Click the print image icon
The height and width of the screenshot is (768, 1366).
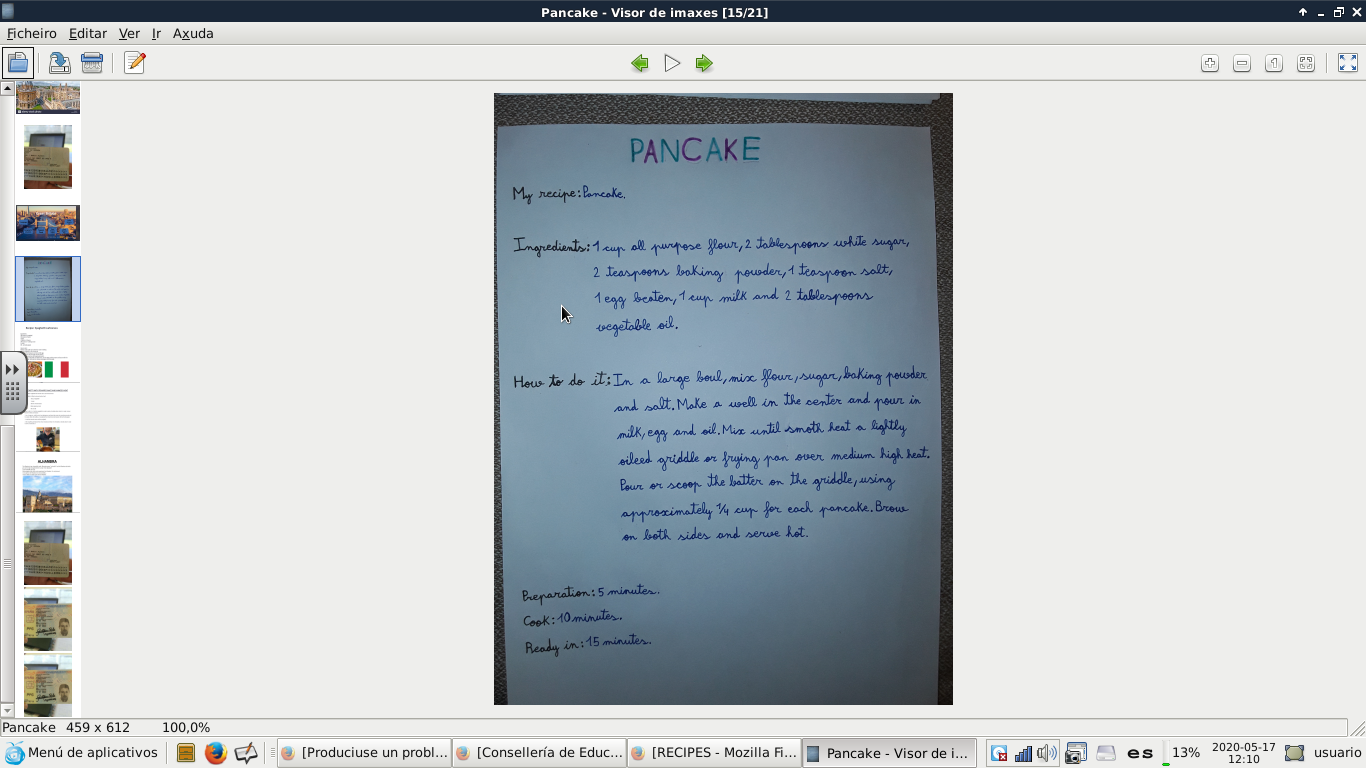click(x=92, y=63)
